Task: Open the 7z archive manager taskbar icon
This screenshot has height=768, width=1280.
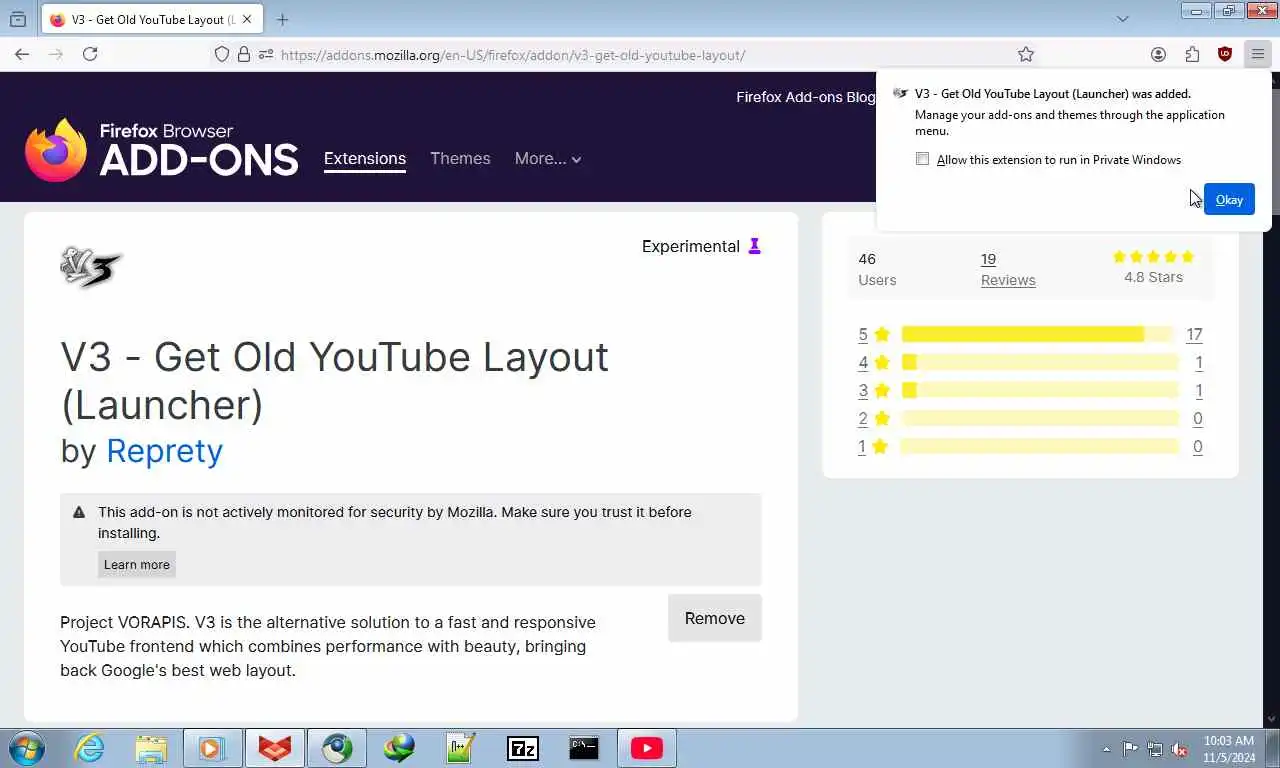Action: (x=522, y=748)
